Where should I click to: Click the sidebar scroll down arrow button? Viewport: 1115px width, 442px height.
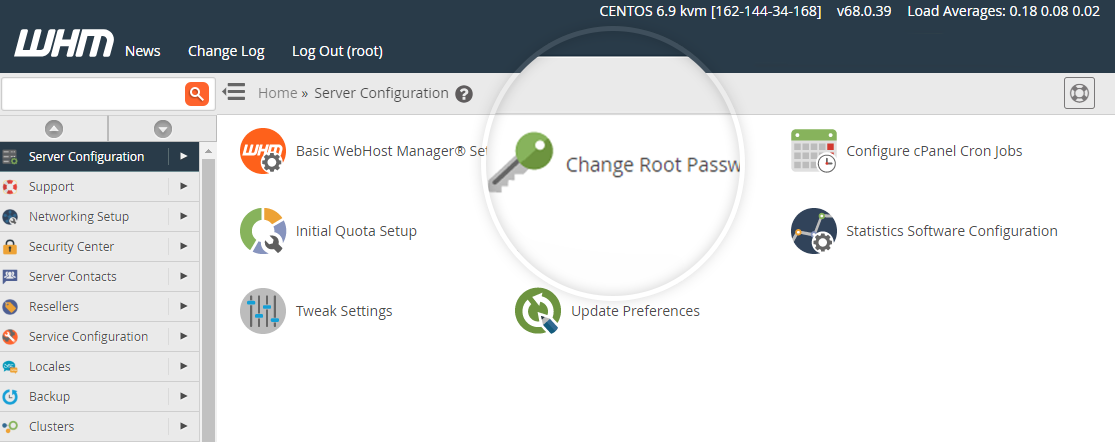(163, 128)
